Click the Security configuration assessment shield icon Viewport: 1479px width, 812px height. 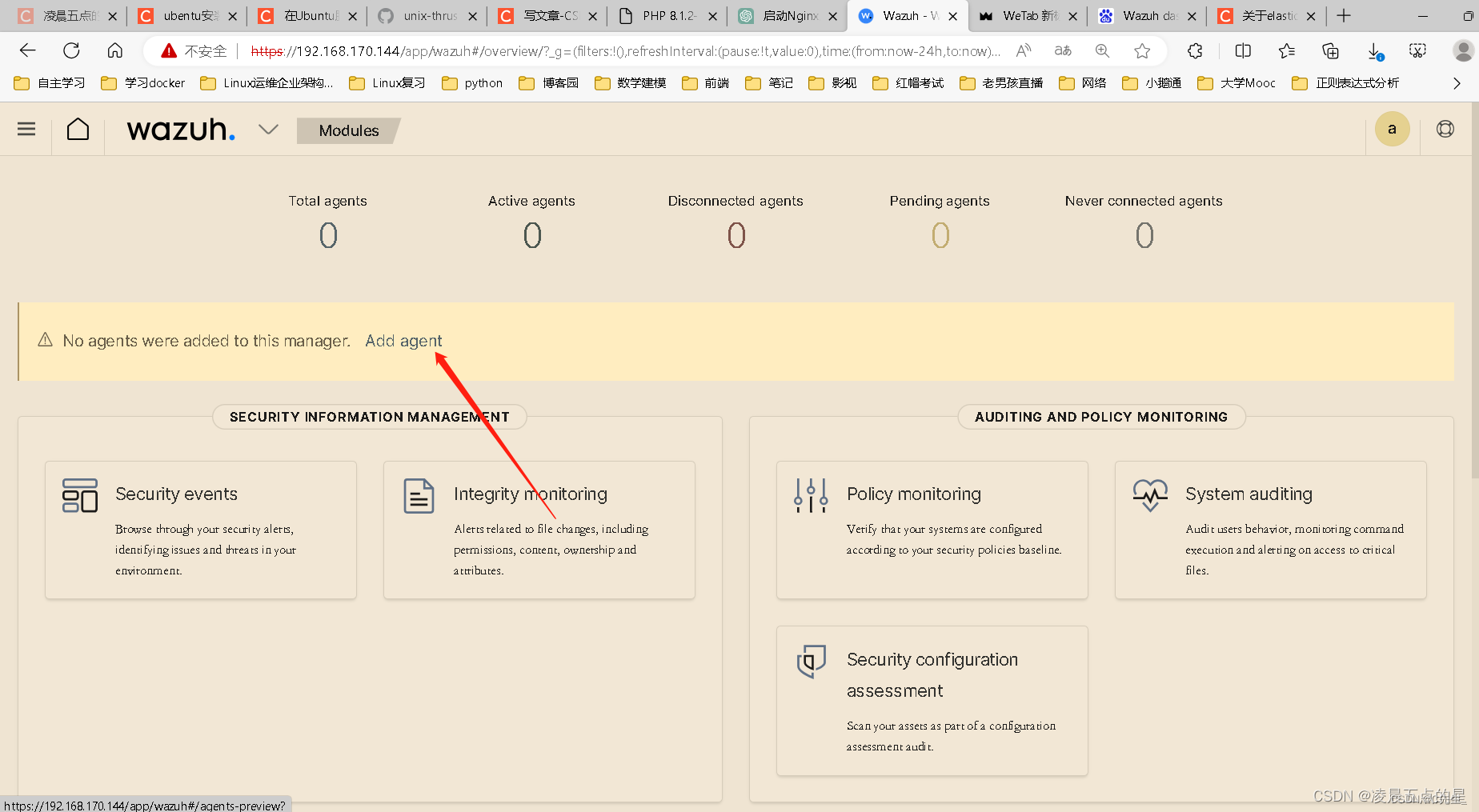click(x=811, y=662)
